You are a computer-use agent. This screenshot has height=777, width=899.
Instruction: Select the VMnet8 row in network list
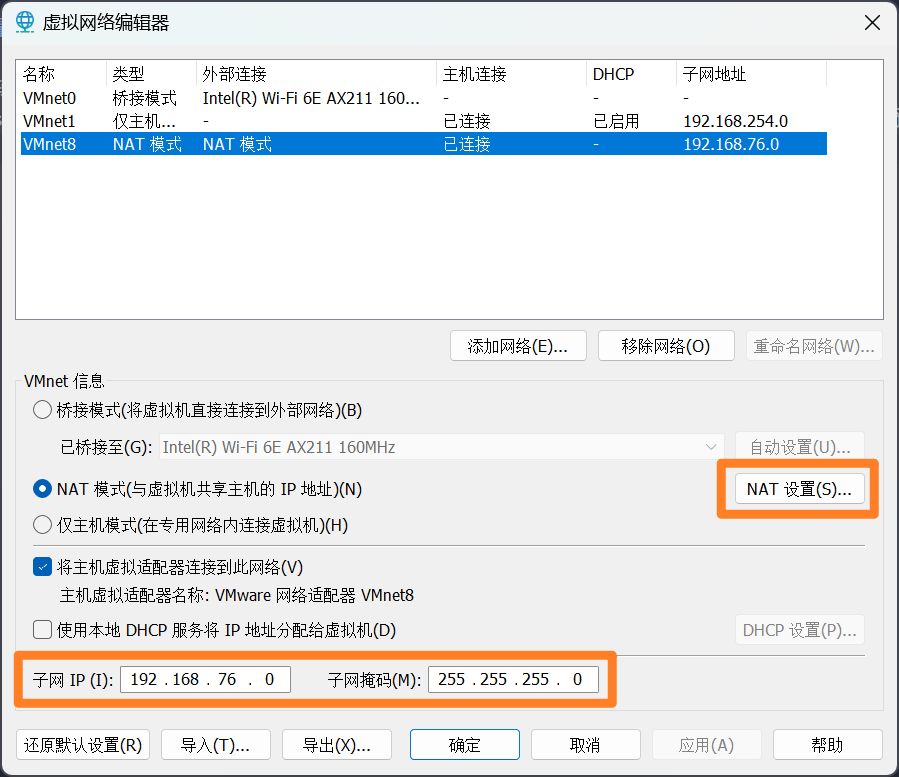[424, 144]
